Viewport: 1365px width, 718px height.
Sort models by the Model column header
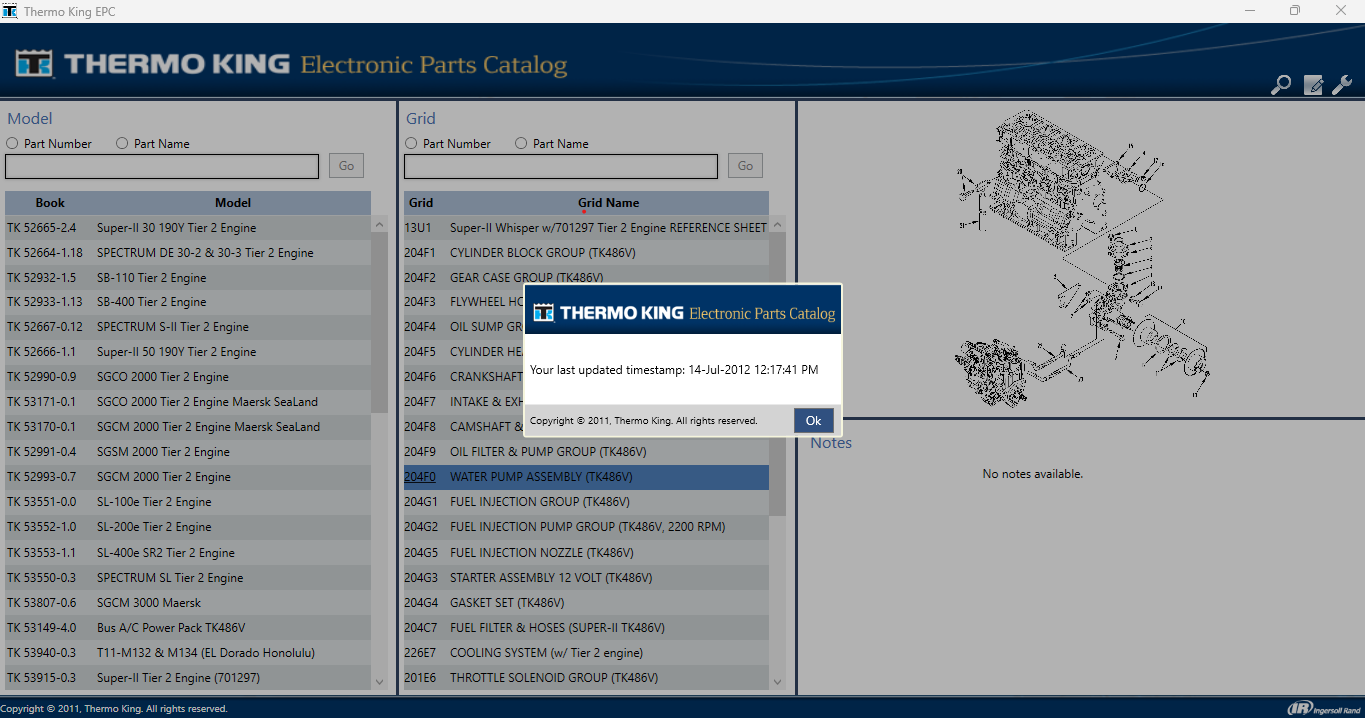pyautogui.click(x=233, y=203)
